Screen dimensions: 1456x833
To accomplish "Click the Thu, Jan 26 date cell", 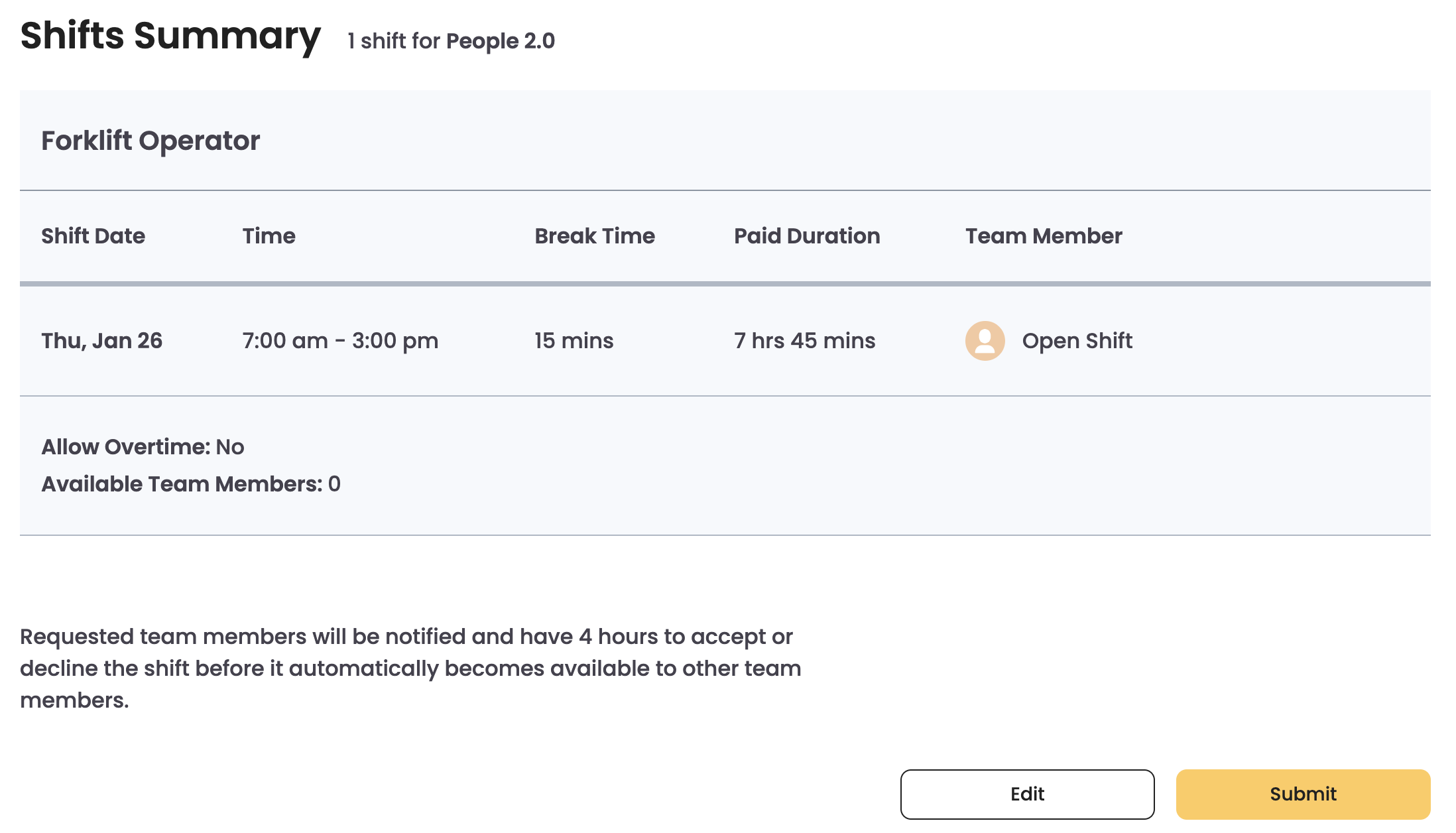I will click(101, 341).
